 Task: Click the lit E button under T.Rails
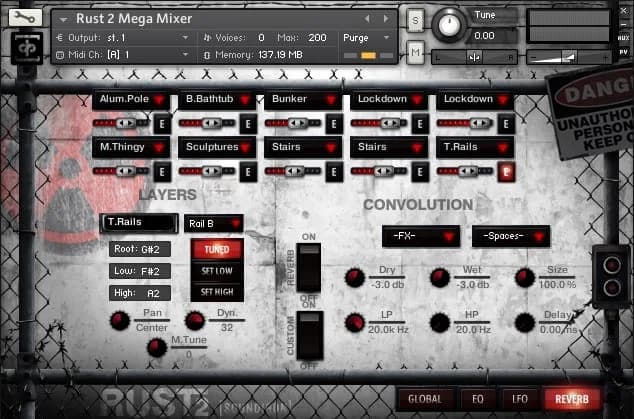pos(506,172)
